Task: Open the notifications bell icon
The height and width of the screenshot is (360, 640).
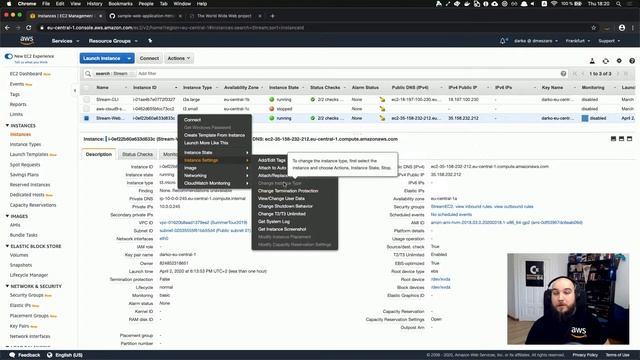Action: point(503,41)
